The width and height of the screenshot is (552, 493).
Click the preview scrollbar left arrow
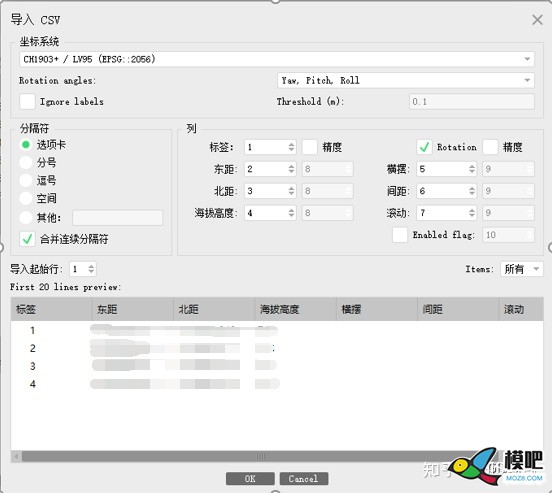(16, 456)
